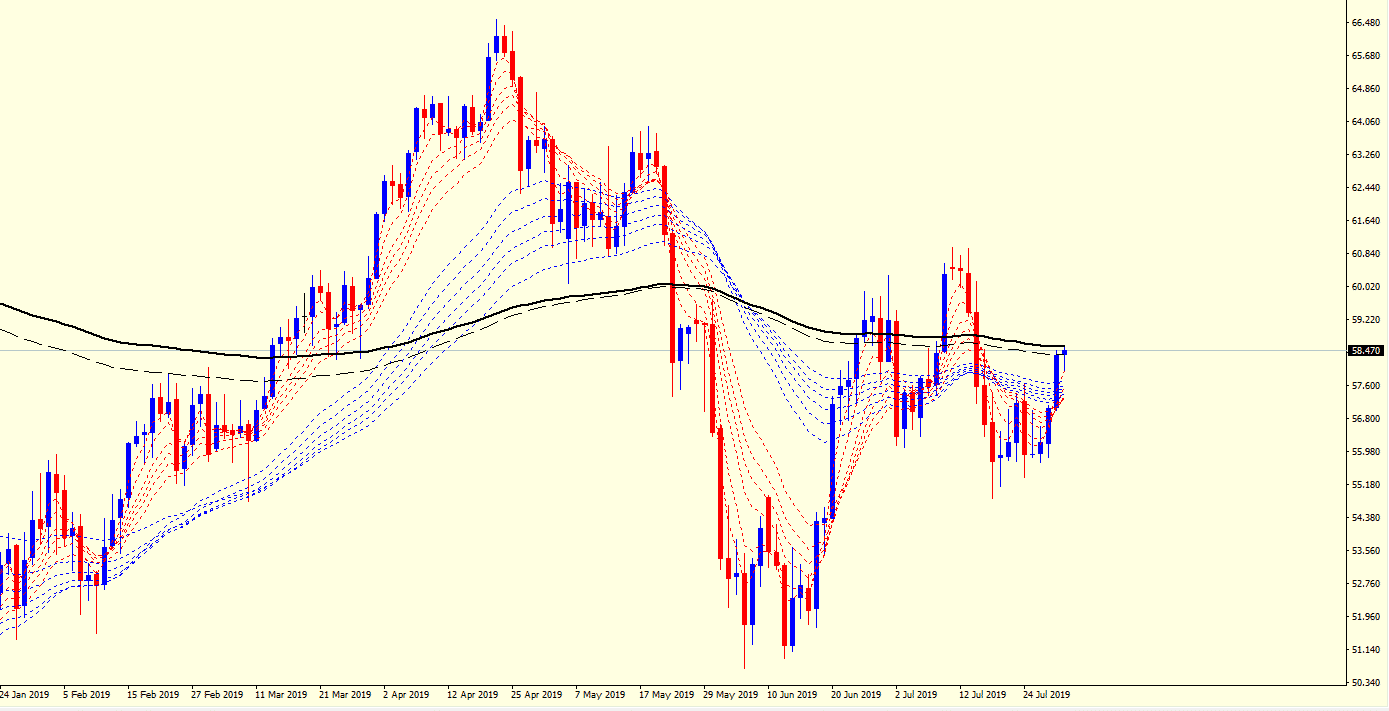Pick the 55.980 value on price scale
The height and width of the screenshot is (711, 1389).
(x=1366, y=452)
